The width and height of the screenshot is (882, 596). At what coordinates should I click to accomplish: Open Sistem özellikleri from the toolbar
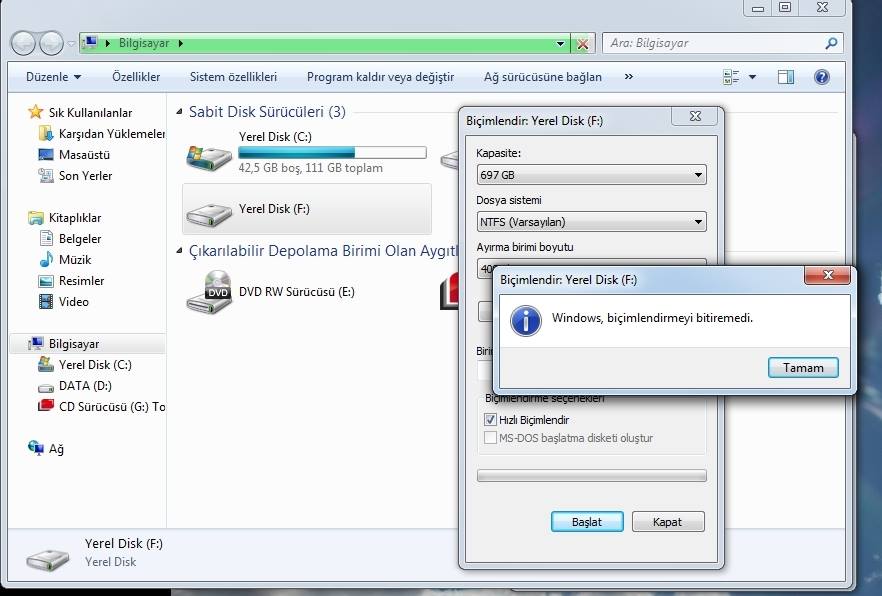(233, 76)
